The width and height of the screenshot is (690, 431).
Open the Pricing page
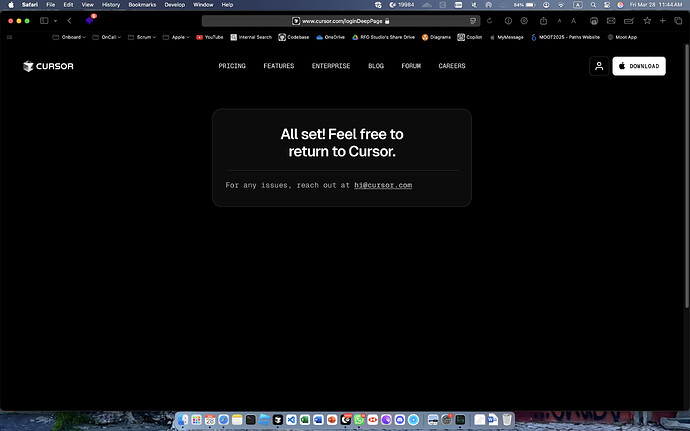(232, 66)
